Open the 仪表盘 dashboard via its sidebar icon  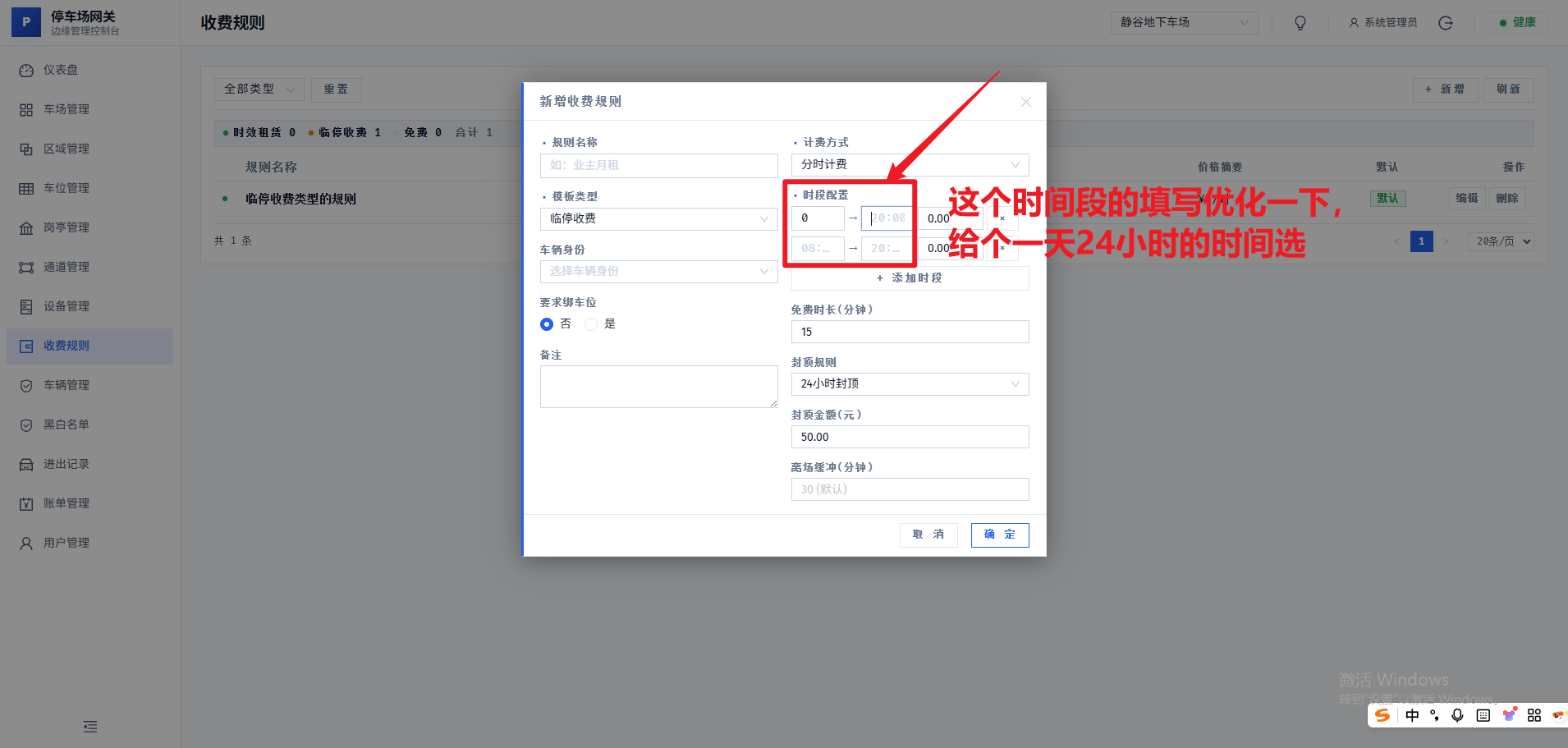click(x=27, y=70)
